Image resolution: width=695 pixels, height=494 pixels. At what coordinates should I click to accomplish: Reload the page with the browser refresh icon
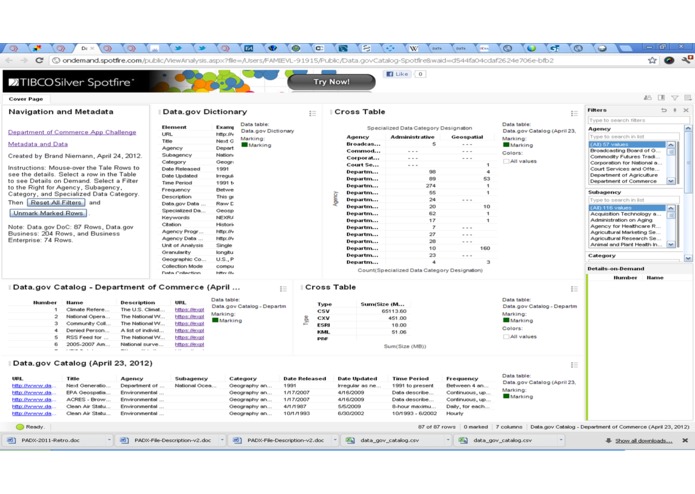point(39,60)
